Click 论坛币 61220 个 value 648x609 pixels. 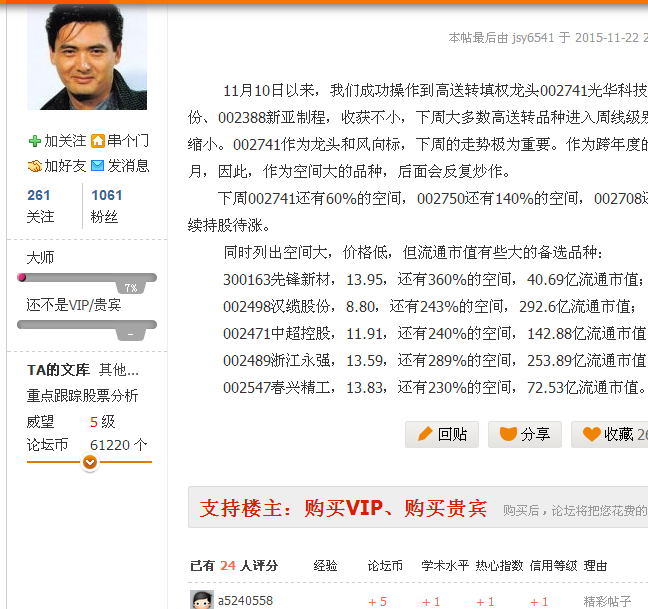click(118, 445)
